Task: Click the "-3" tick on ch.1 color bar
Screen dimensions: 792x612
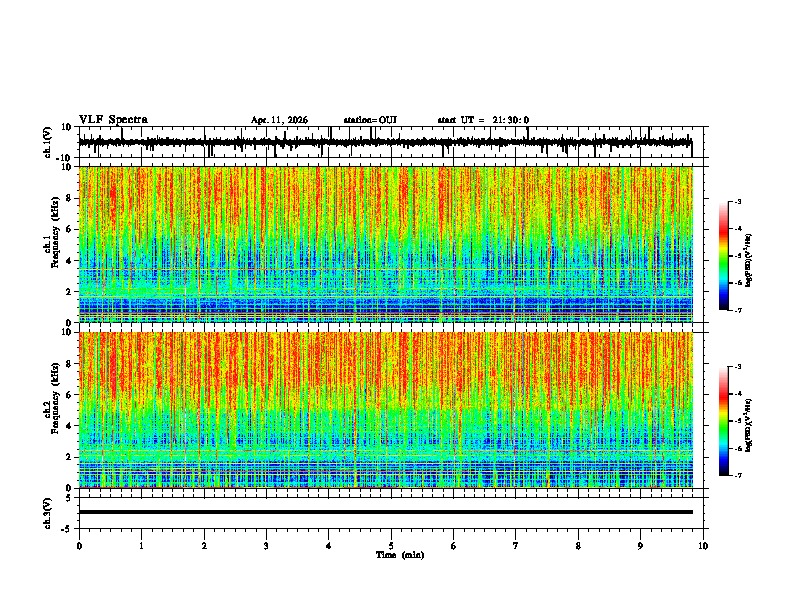Action: coord(737,201)
